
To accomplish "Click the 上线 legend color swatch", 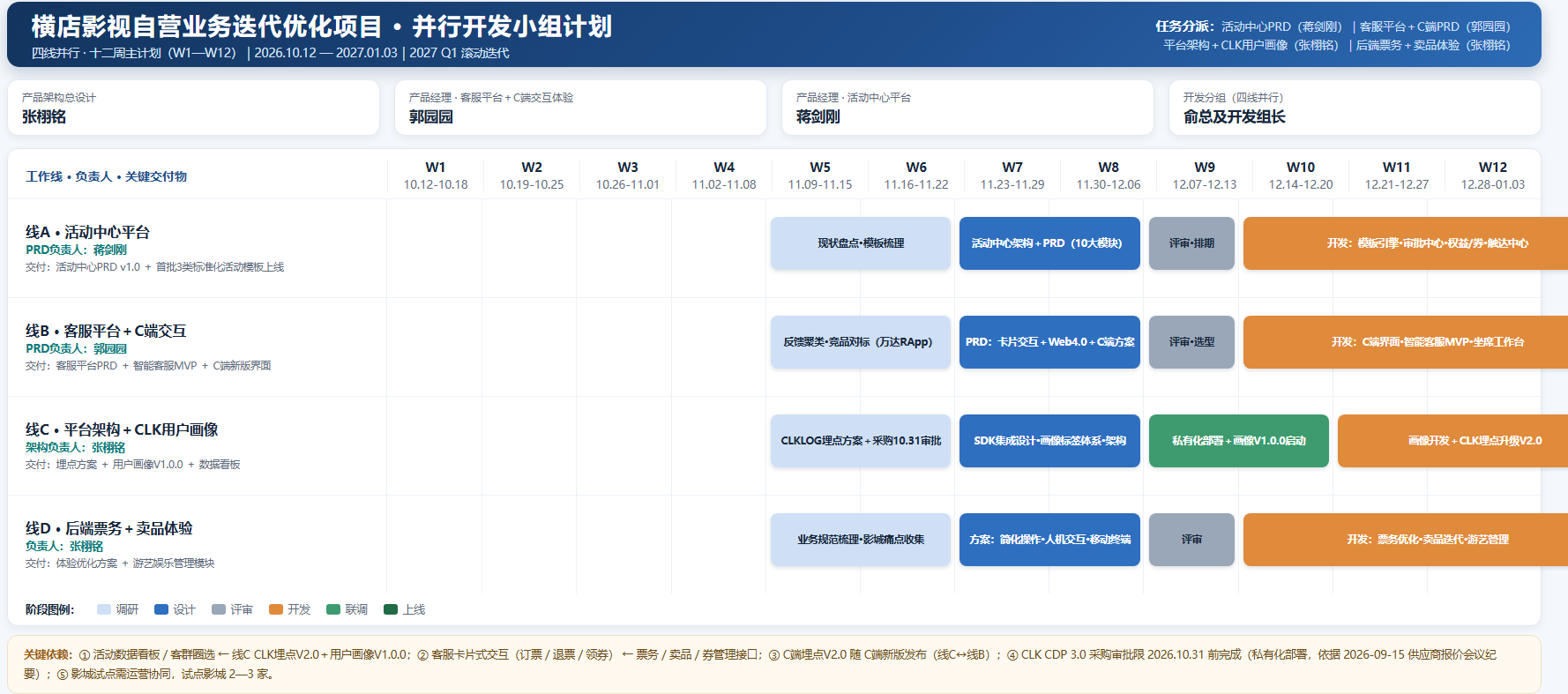I will coord(391,609).
